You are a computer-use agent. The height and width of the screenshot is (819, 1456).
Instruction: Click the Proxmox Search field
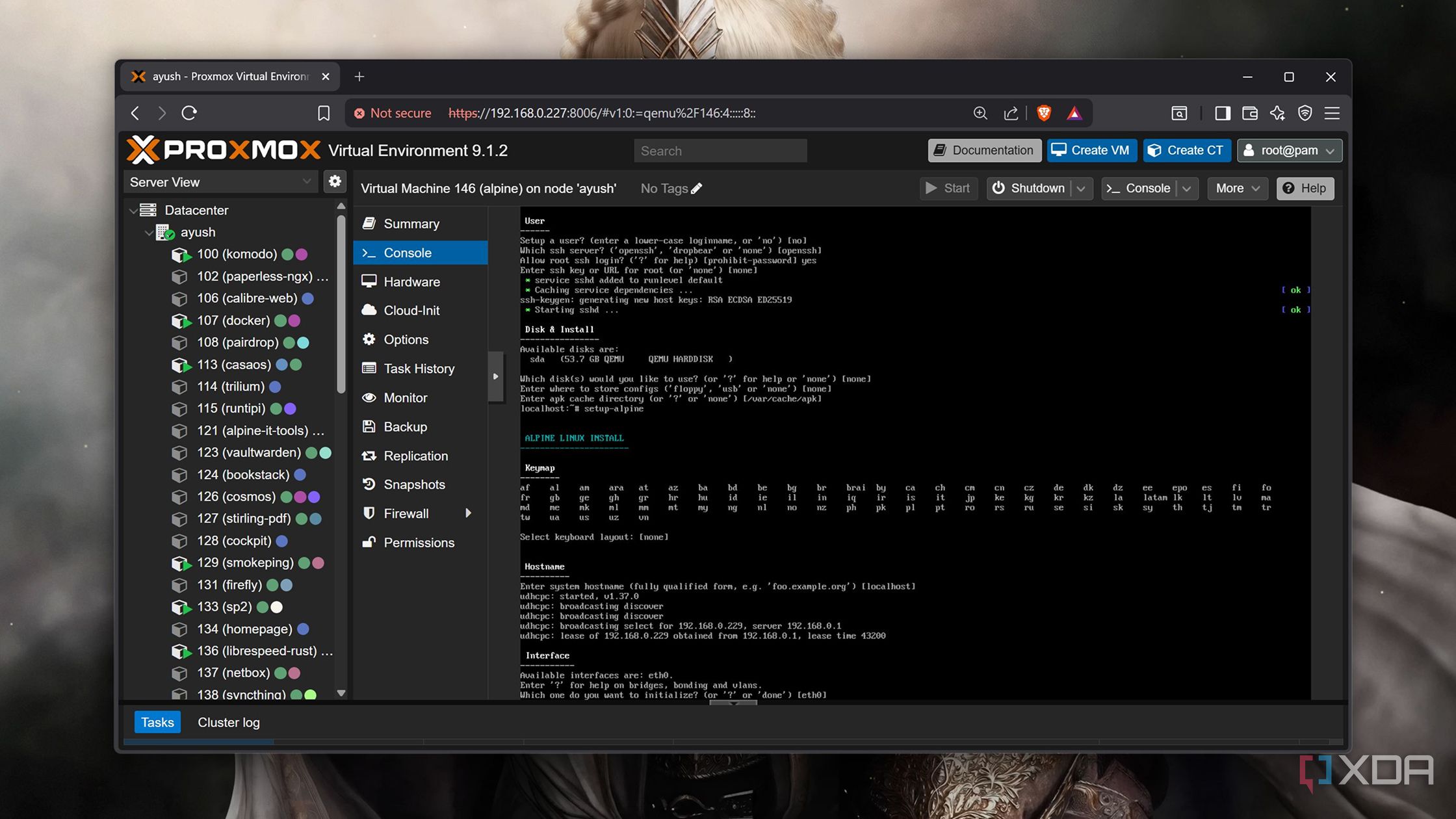point(720,151)
